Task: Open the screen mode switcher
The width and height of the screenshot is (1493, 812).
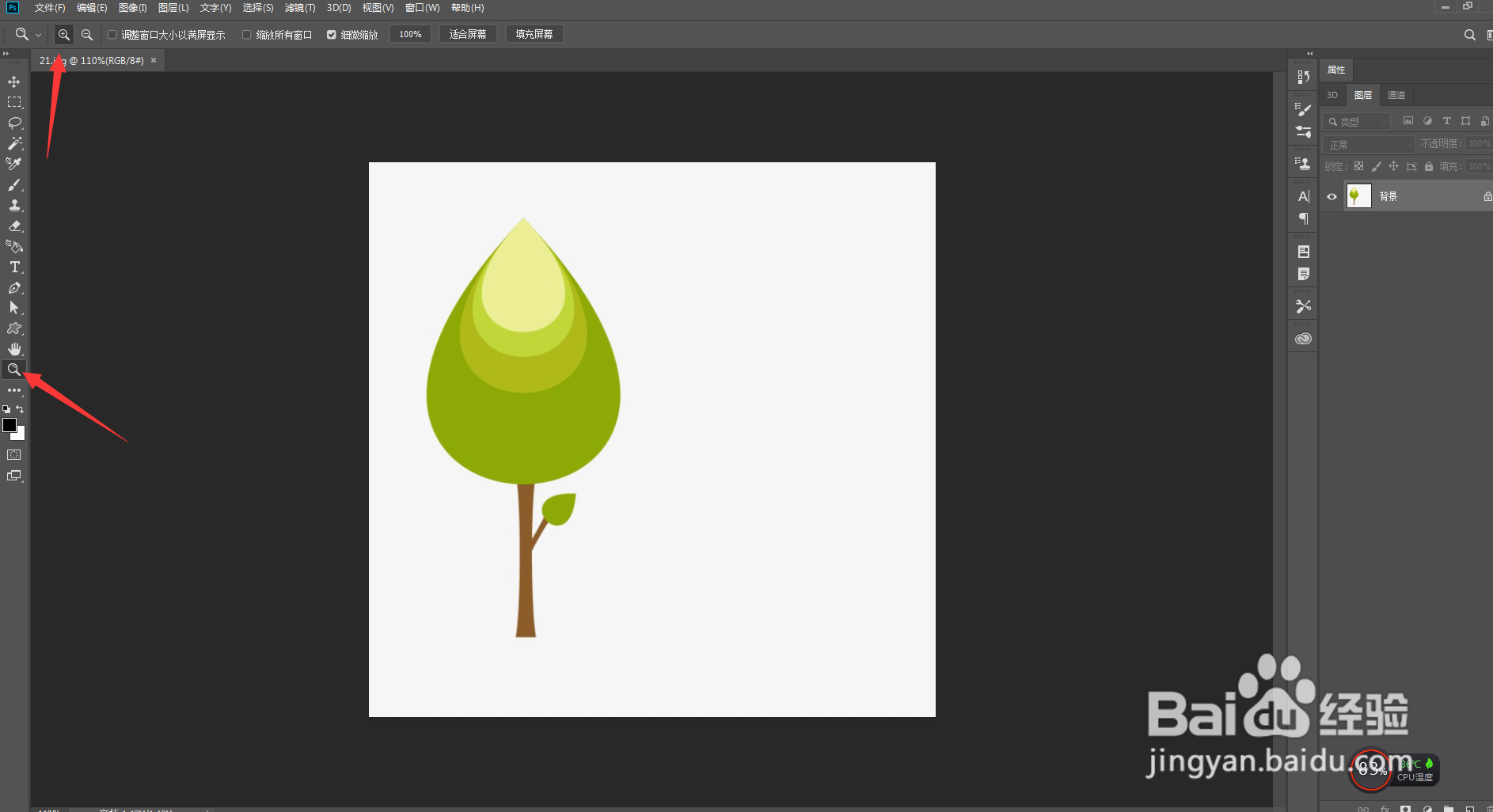Action: point(14,476)
